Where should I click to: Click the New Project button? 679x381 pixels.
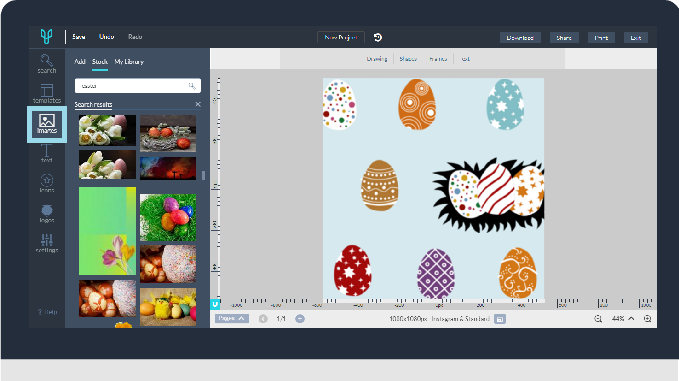pyautogui.click(x=341, y=37)
